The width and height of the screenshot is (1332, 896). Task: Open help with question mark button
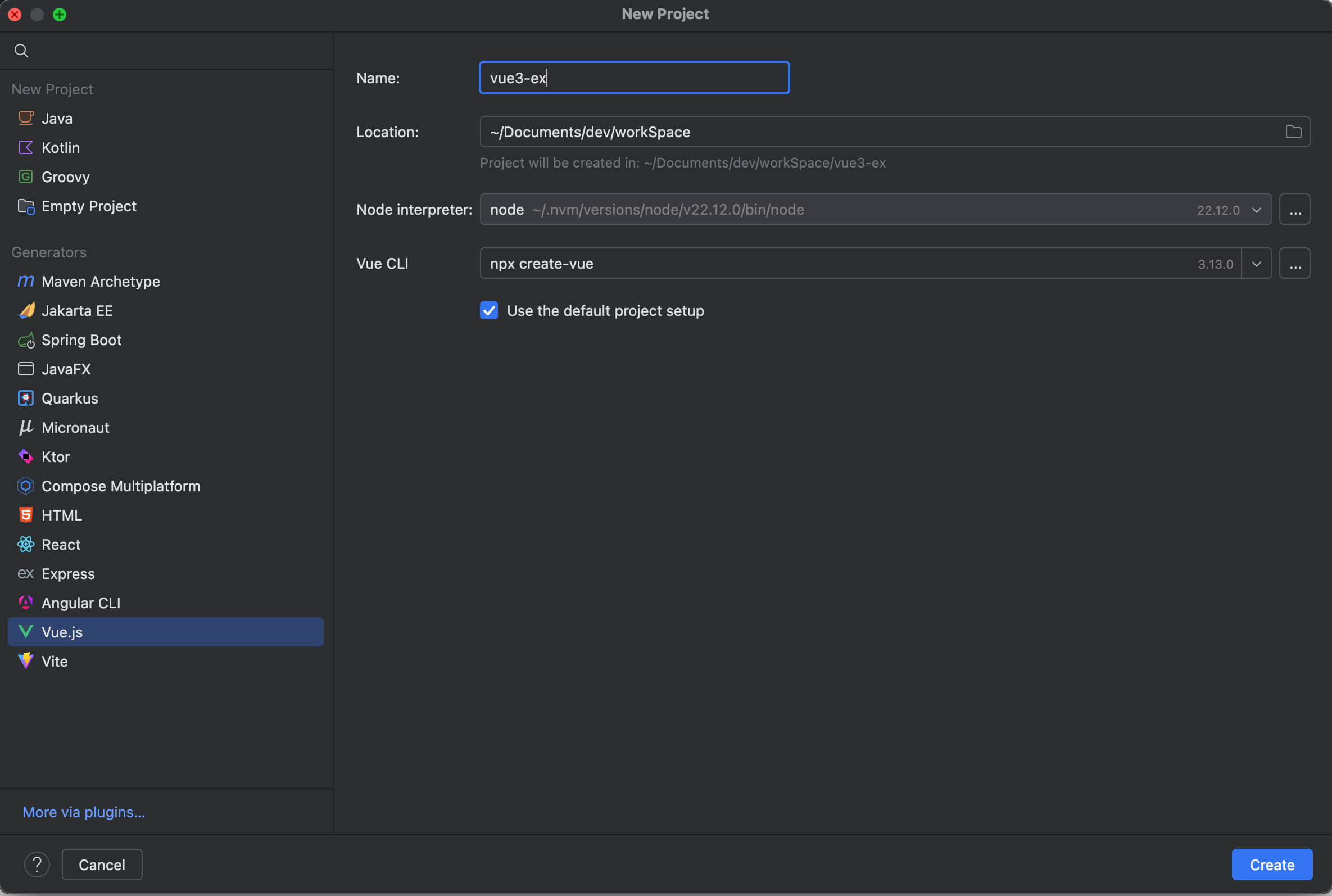[x=37, y=865]
